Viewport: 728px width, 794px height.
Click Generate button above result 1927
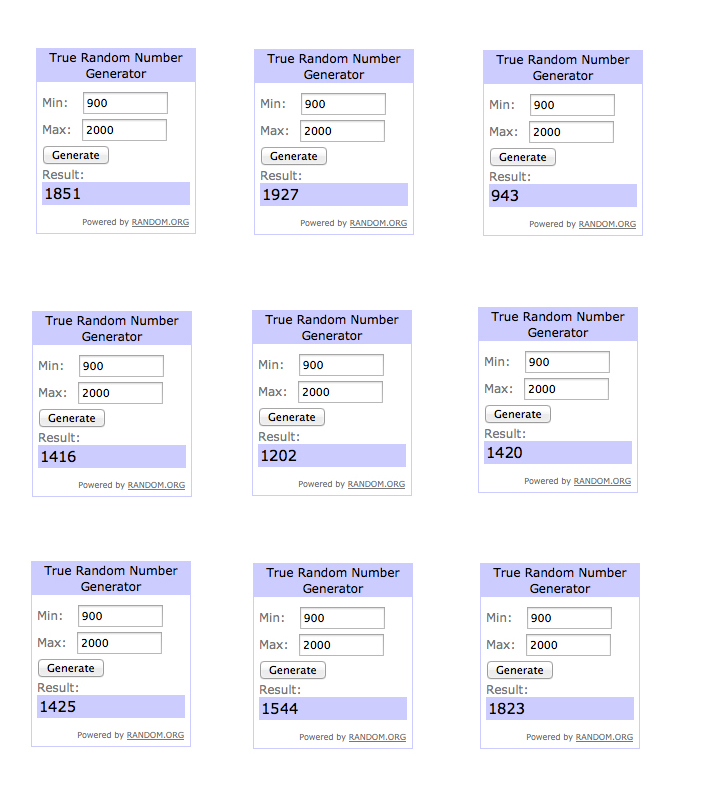point(294,156)
